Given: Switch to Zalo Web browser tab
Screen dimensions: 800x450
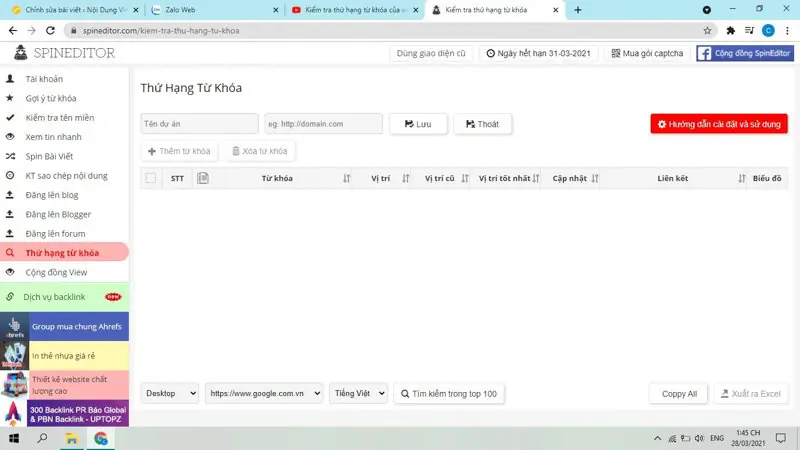Looking at the screenshot, I should [x=215, y=10].
